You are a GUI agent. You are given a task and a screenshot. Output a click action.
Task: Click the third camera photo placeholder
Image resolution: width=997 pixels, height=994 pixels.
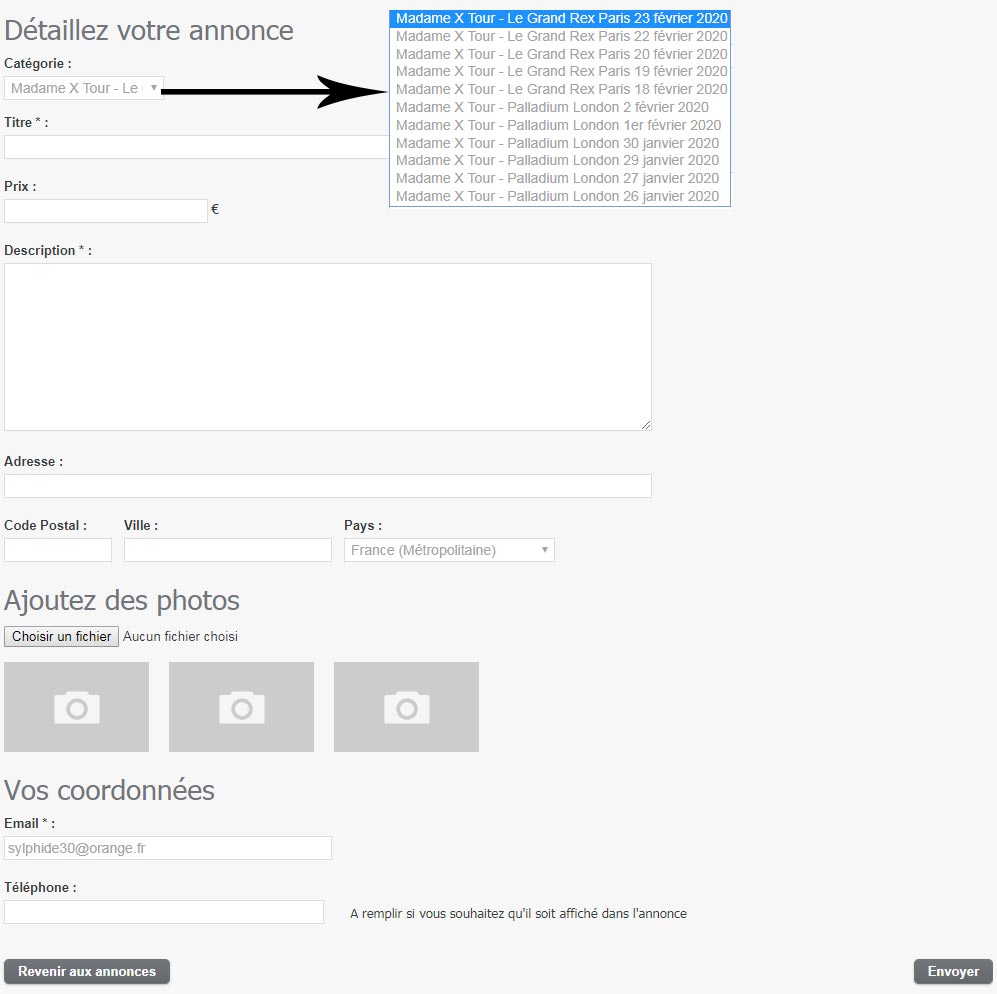tap(406, 707)
